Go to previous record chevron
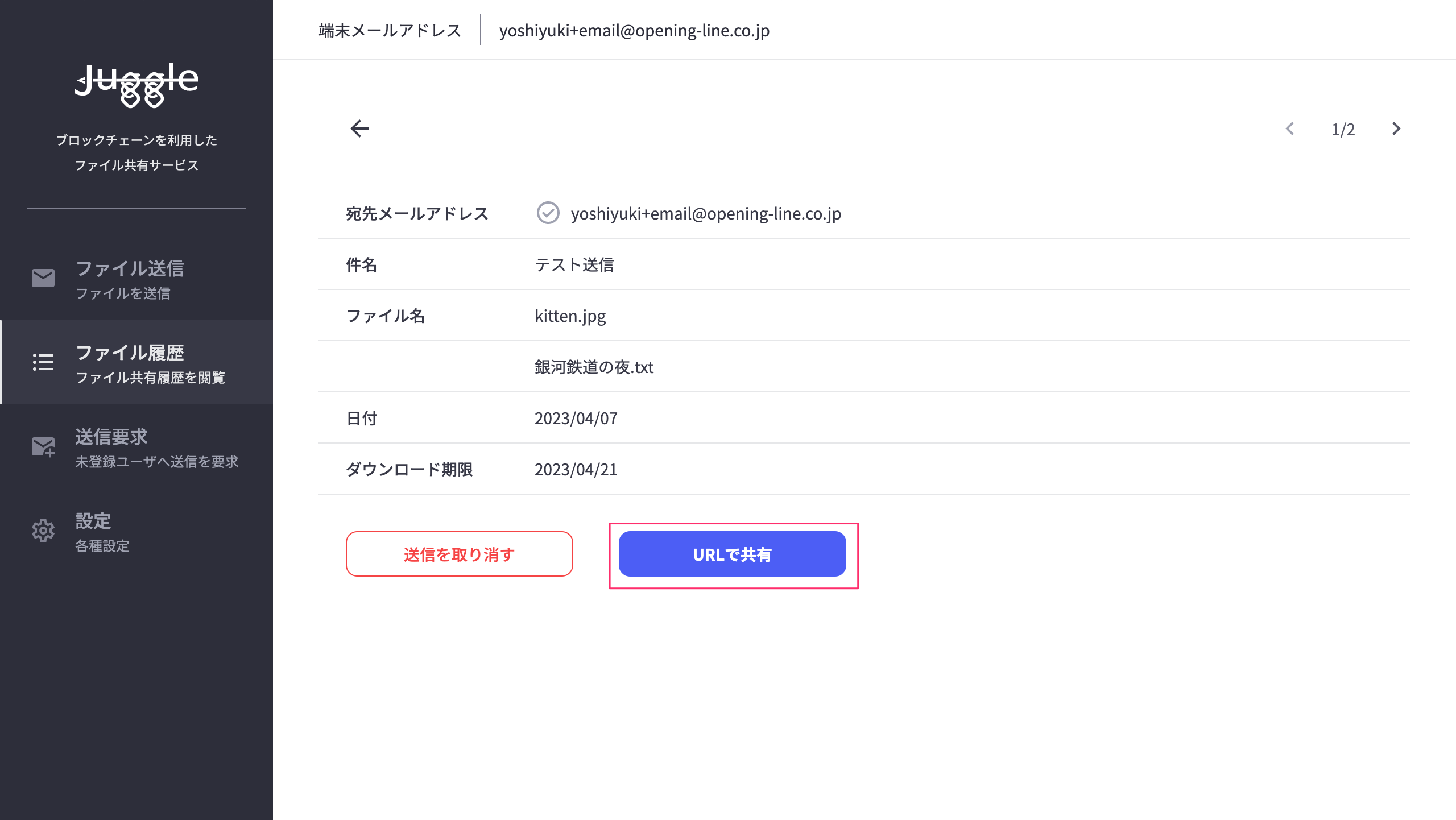This screenshot has height=820, width=1456. pos(1290,129)
